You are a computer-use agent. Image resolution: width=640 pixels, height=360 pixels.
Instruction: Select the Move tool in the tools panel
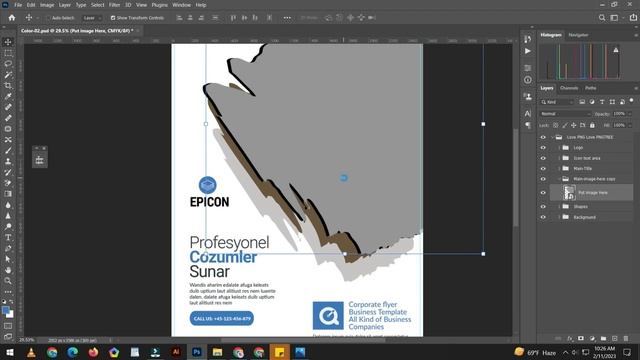(8, 42)
